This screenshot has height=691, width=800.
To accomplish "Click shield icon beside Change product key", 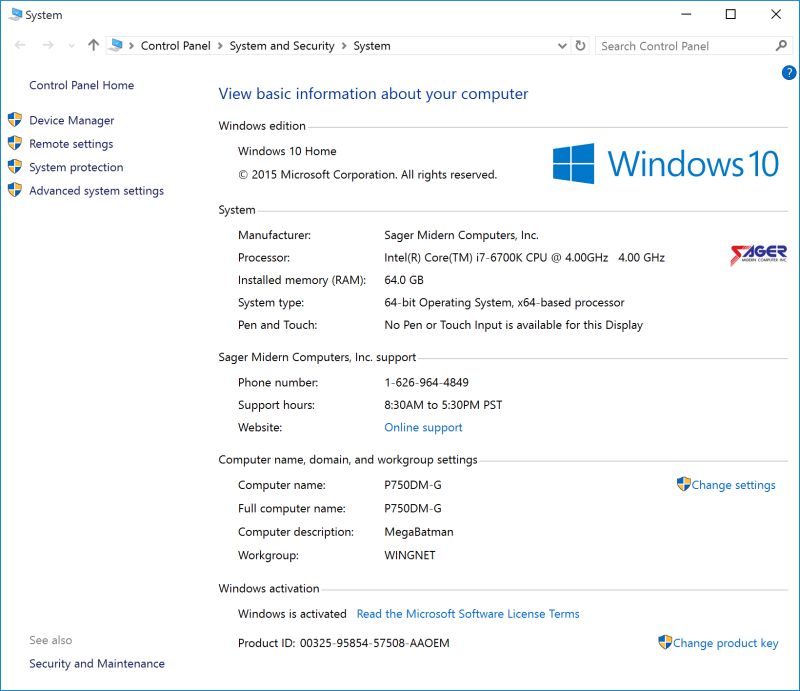I will 665,642.
